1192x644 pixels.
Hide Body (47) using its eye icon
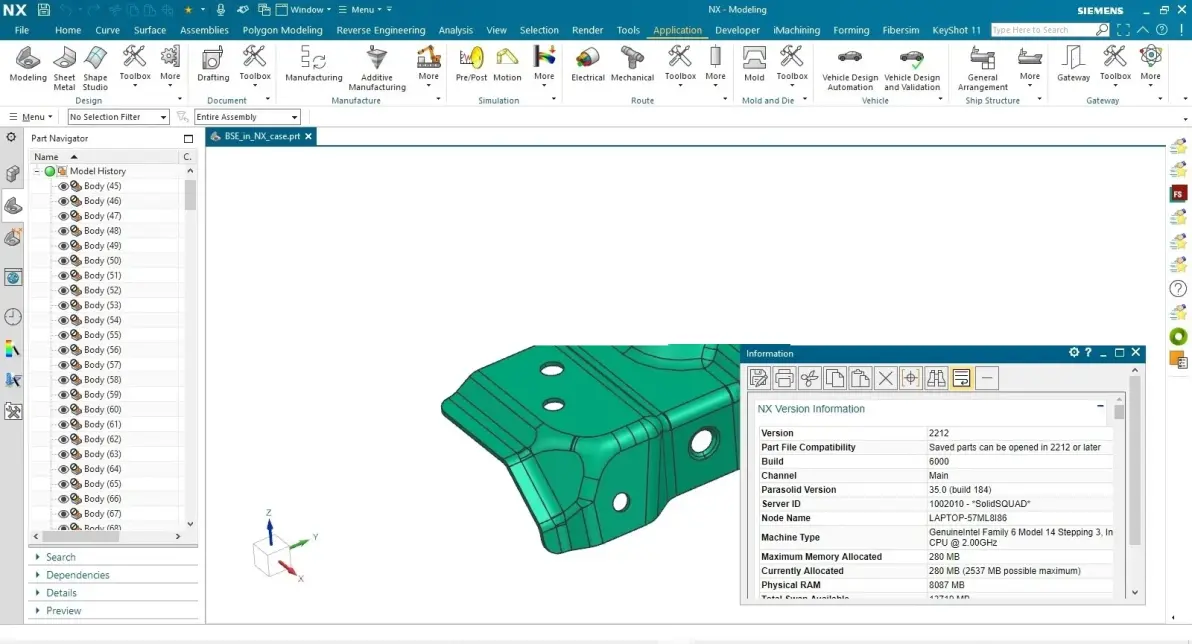point(63,216)
